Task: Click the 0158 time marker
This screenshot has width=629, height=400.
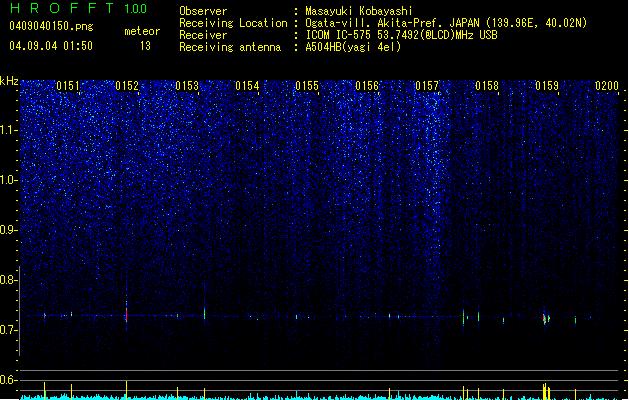Action: (487, 86)
